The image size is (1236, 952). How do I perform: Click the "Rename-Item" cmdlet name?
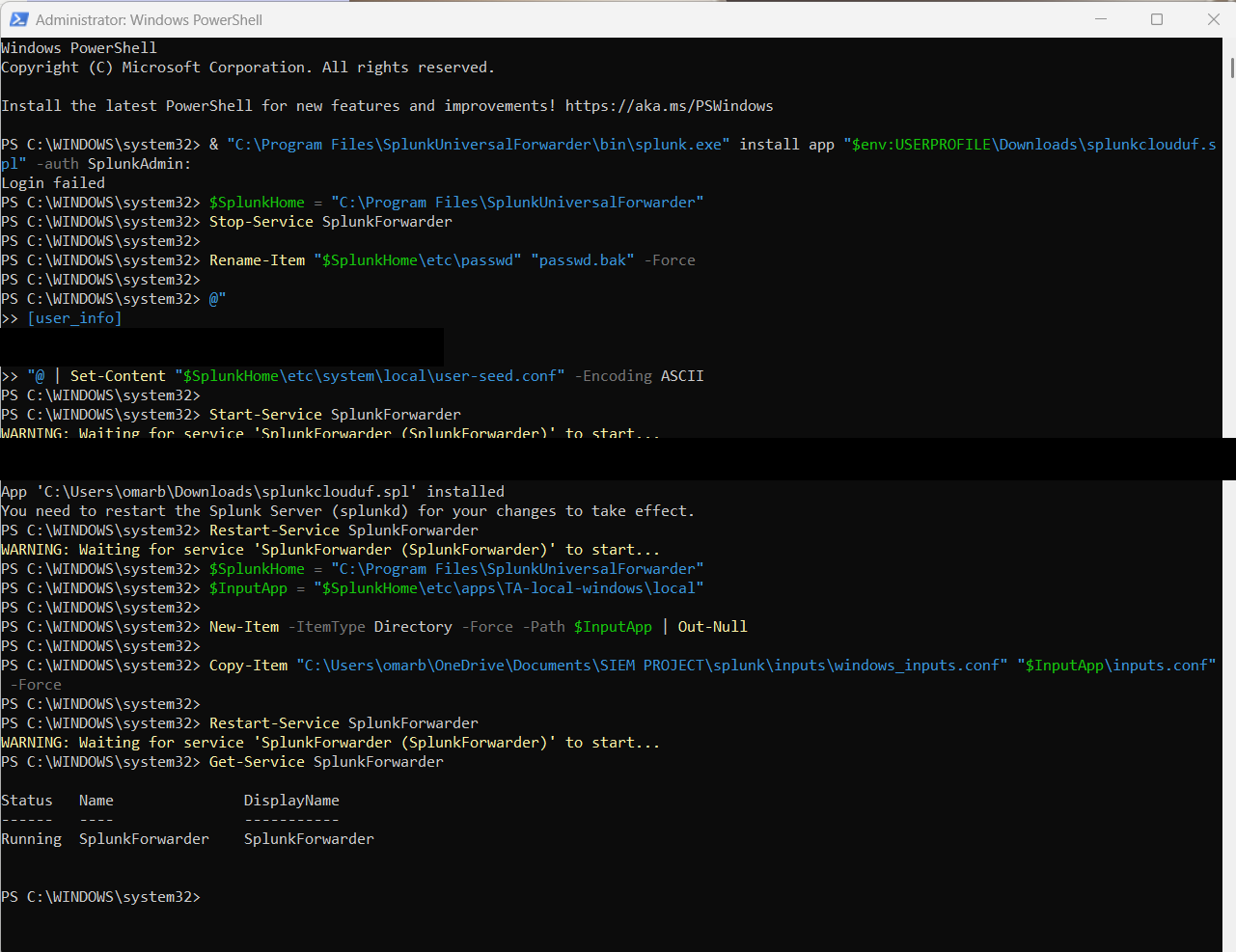257,260
